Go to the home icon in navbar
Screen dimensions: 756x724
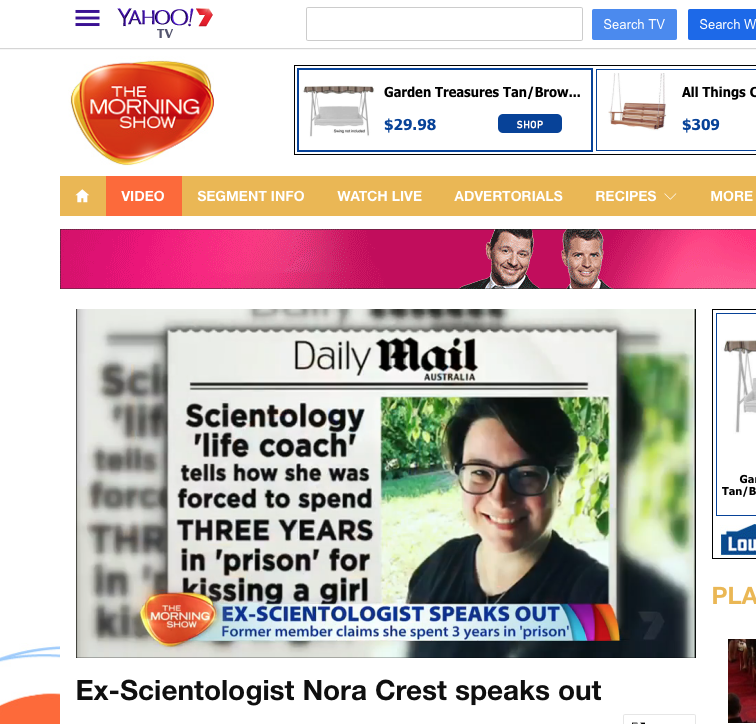click(82, 196)
